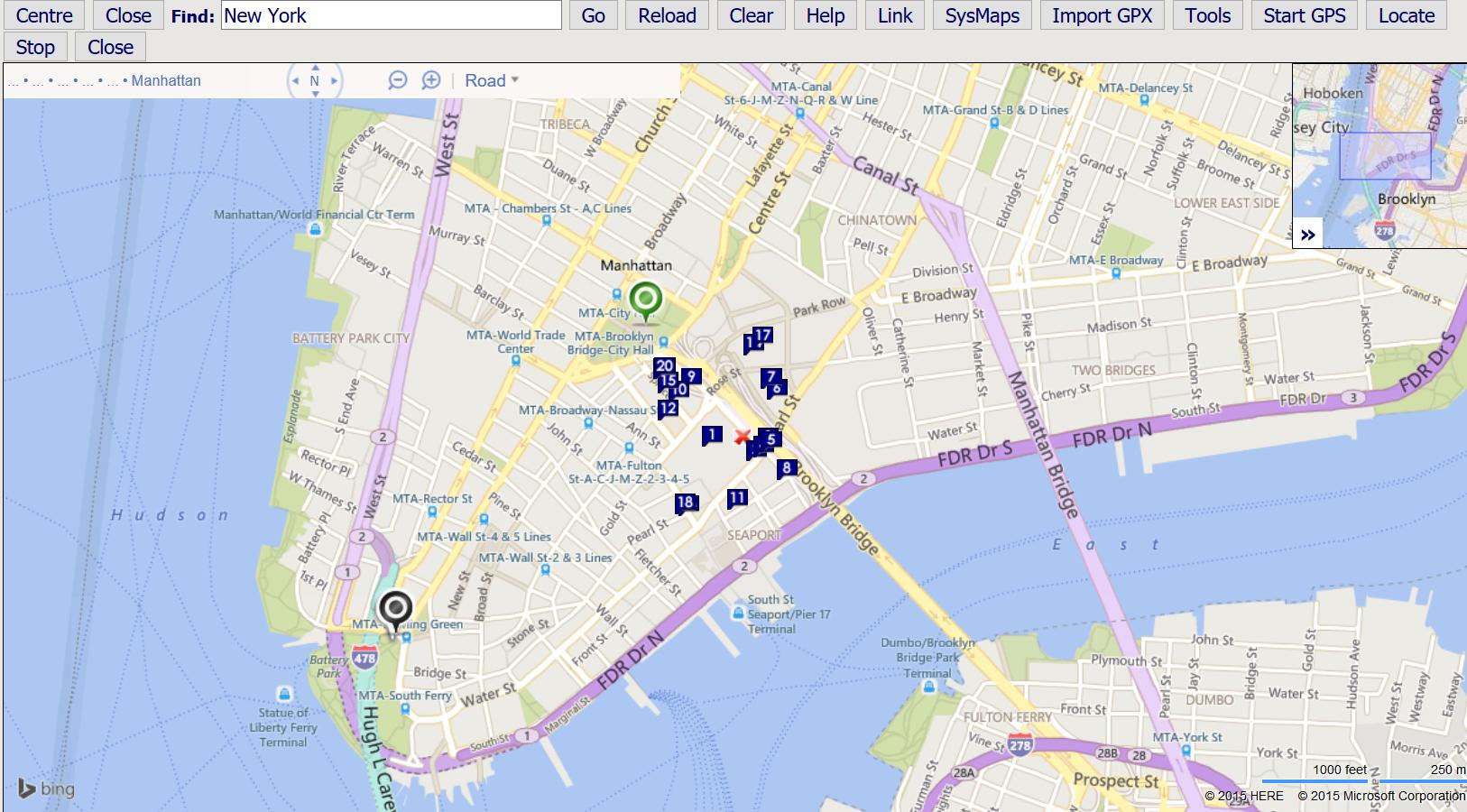Click the TWO BRIDGES map label
The width and height of the screenshot is (1467, 812).
click(x=1113, y=370)
